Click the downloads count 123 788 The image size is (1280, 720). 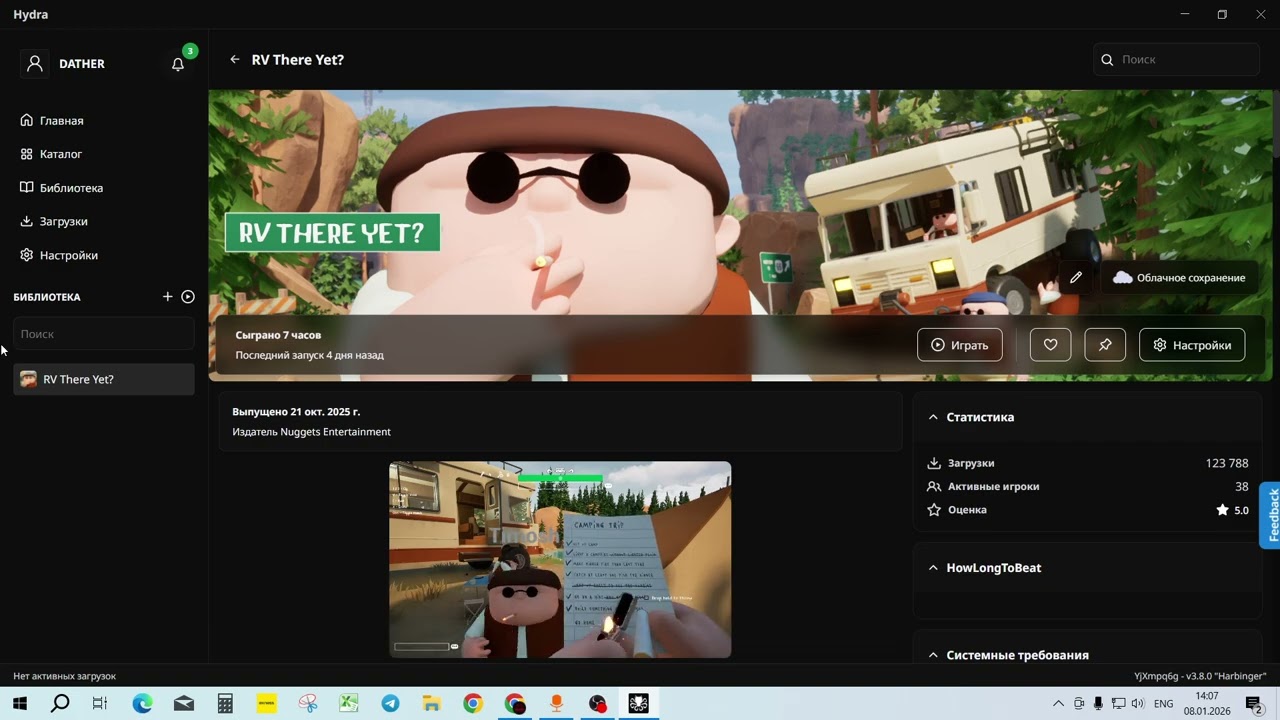coord(1227,463)
